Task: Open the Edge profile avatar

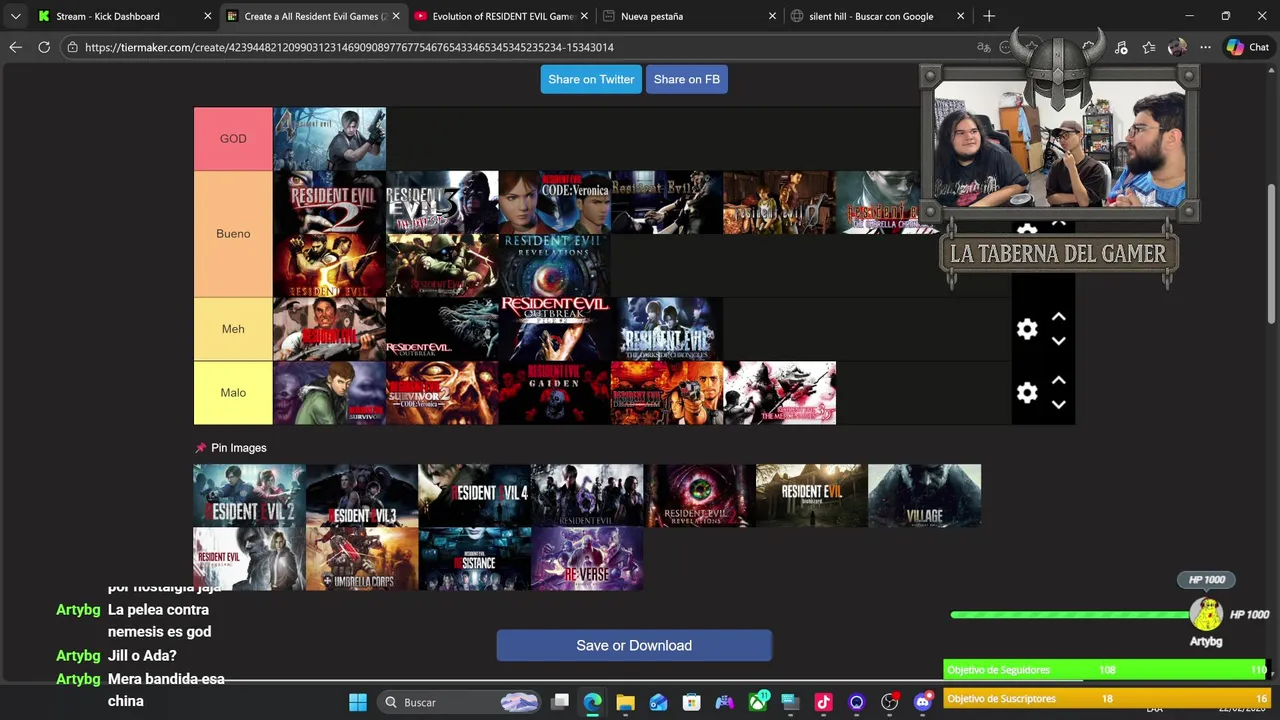Action: pyautogui.click(x=1177, y=47)
